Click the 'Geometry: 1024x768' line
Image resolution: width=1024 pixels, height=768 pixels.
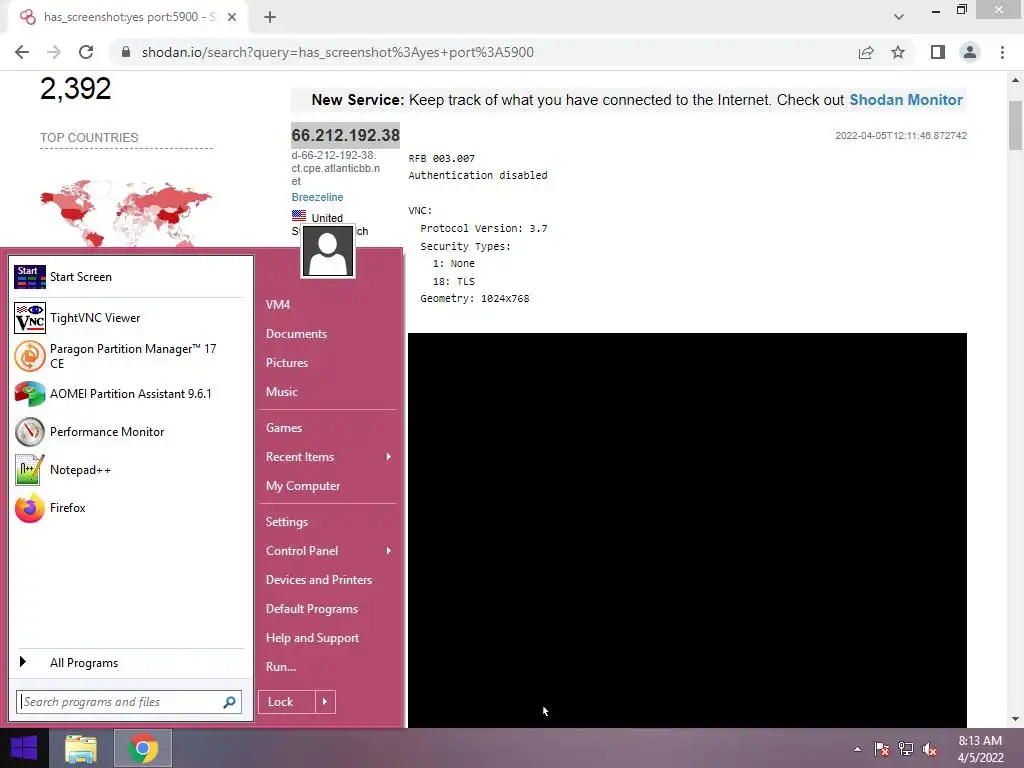point(475,298)
